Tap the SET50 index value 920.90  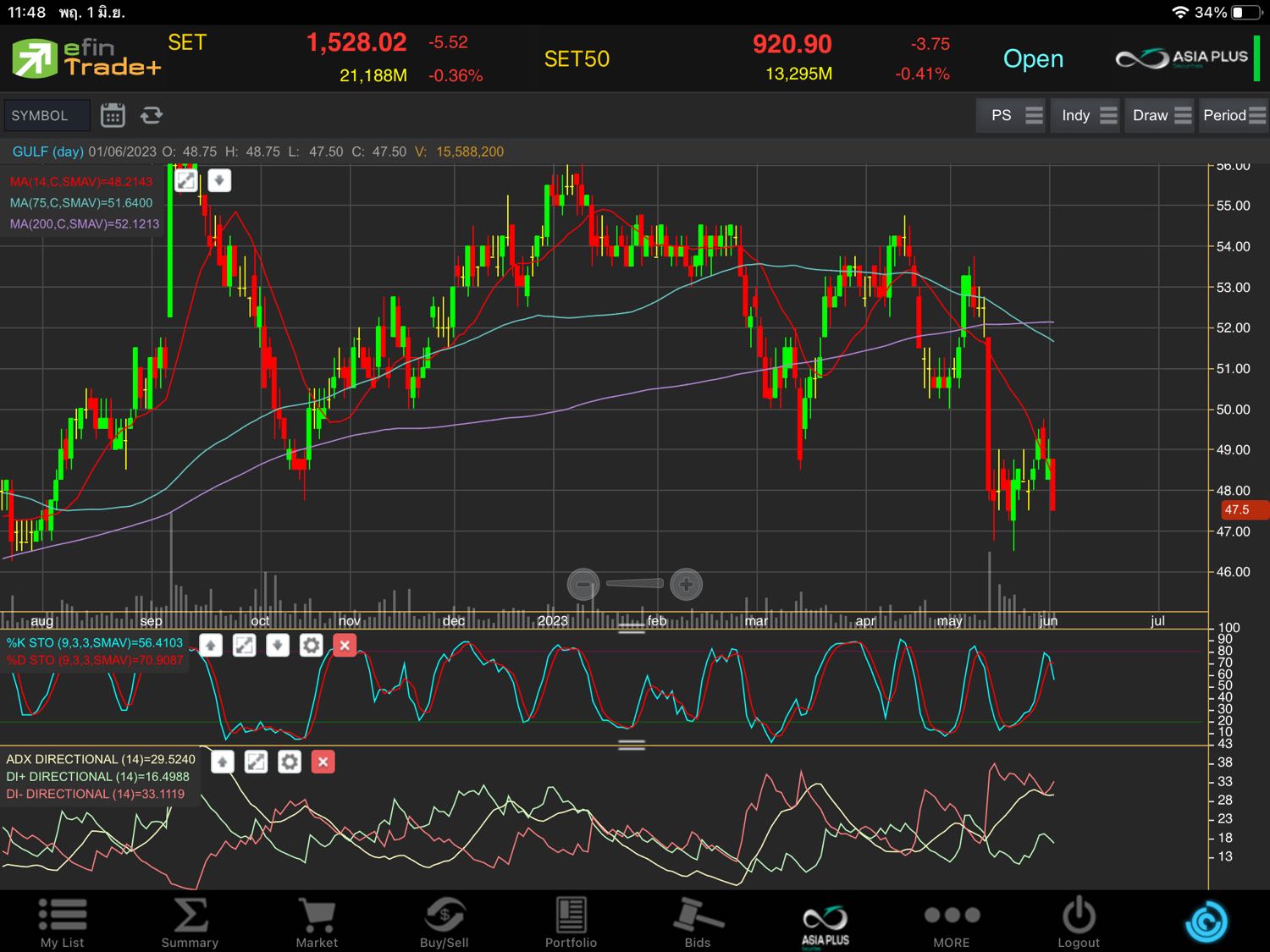coord(792,44)
